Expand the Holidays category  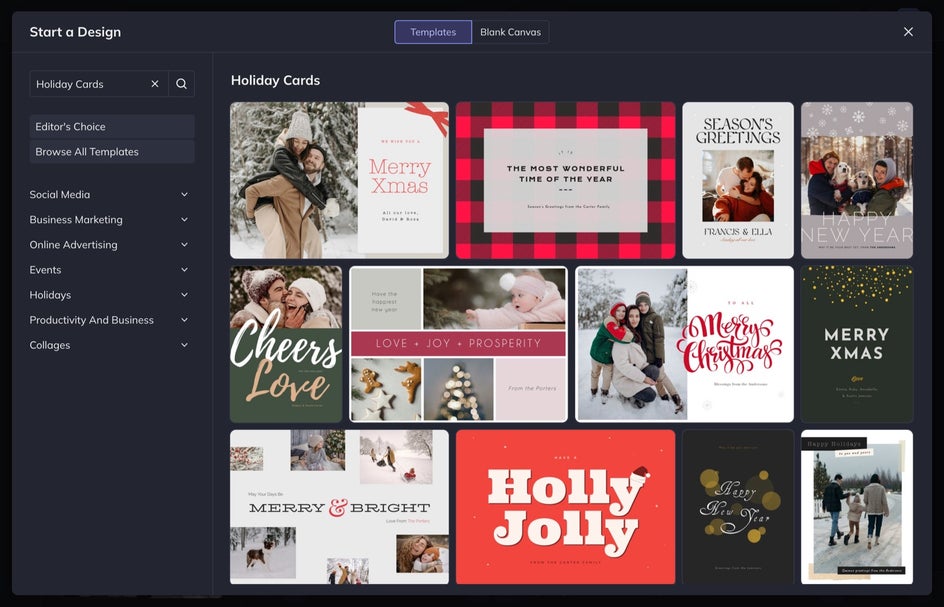pos(110,295)
